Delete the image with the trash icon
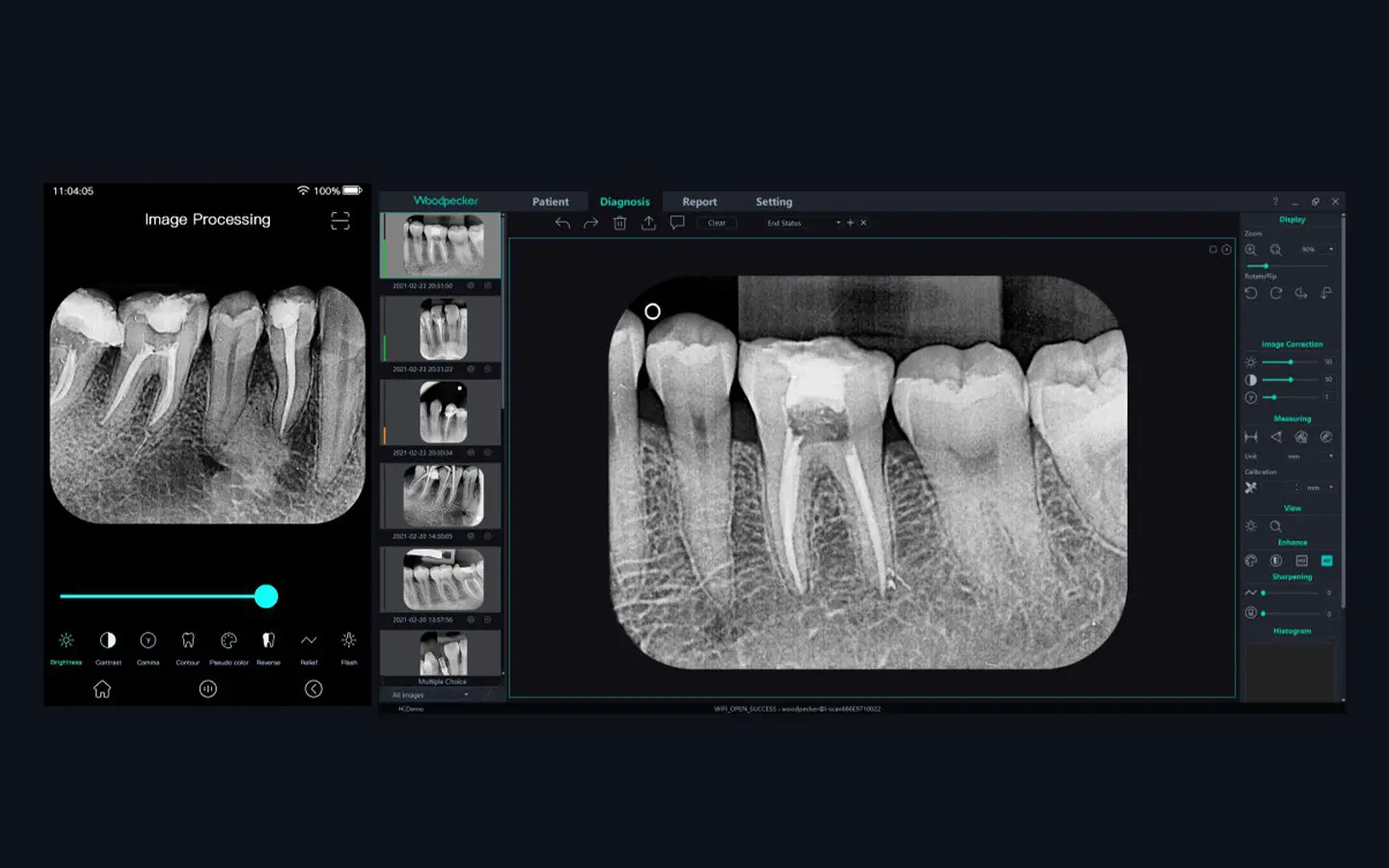Viewport: 1389px width, 868px height. click(x=620, y=223)
